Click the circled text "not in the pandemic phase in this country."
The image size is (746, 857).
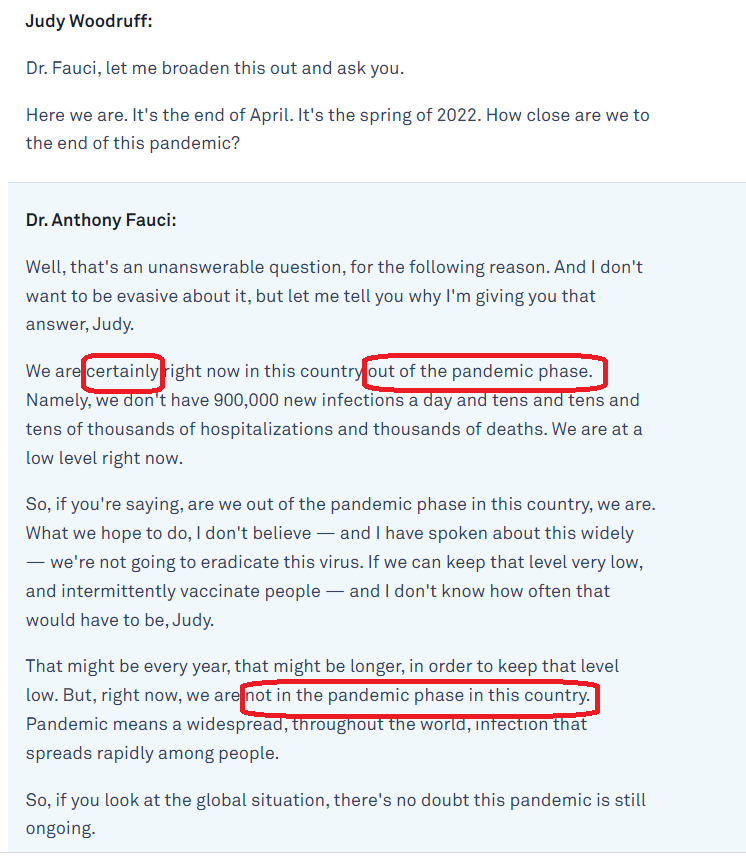418,695
